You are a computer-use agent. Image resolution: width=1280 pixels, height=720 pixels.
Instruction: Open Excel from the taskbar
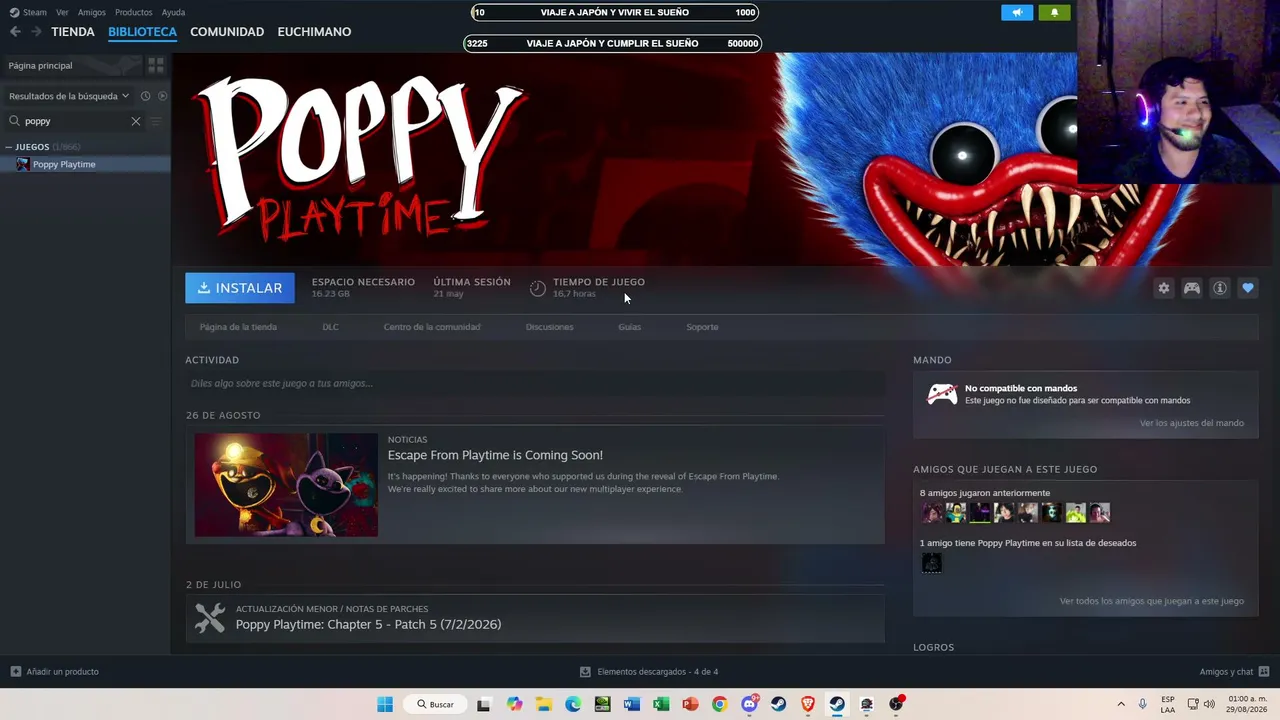coord(661,704)
